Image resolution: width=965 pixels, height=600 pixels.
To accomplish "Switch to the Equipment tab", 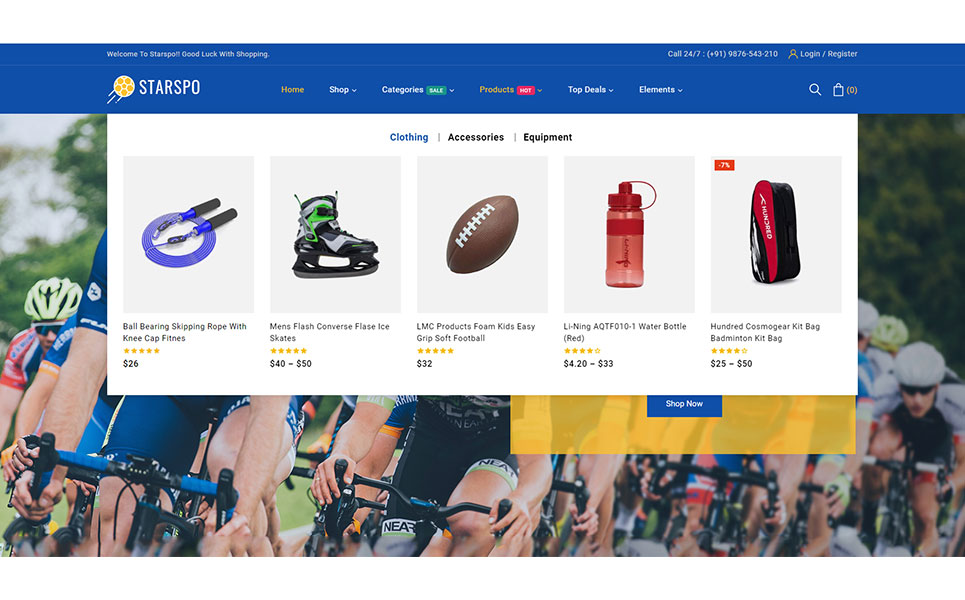I will pos(548,137).
